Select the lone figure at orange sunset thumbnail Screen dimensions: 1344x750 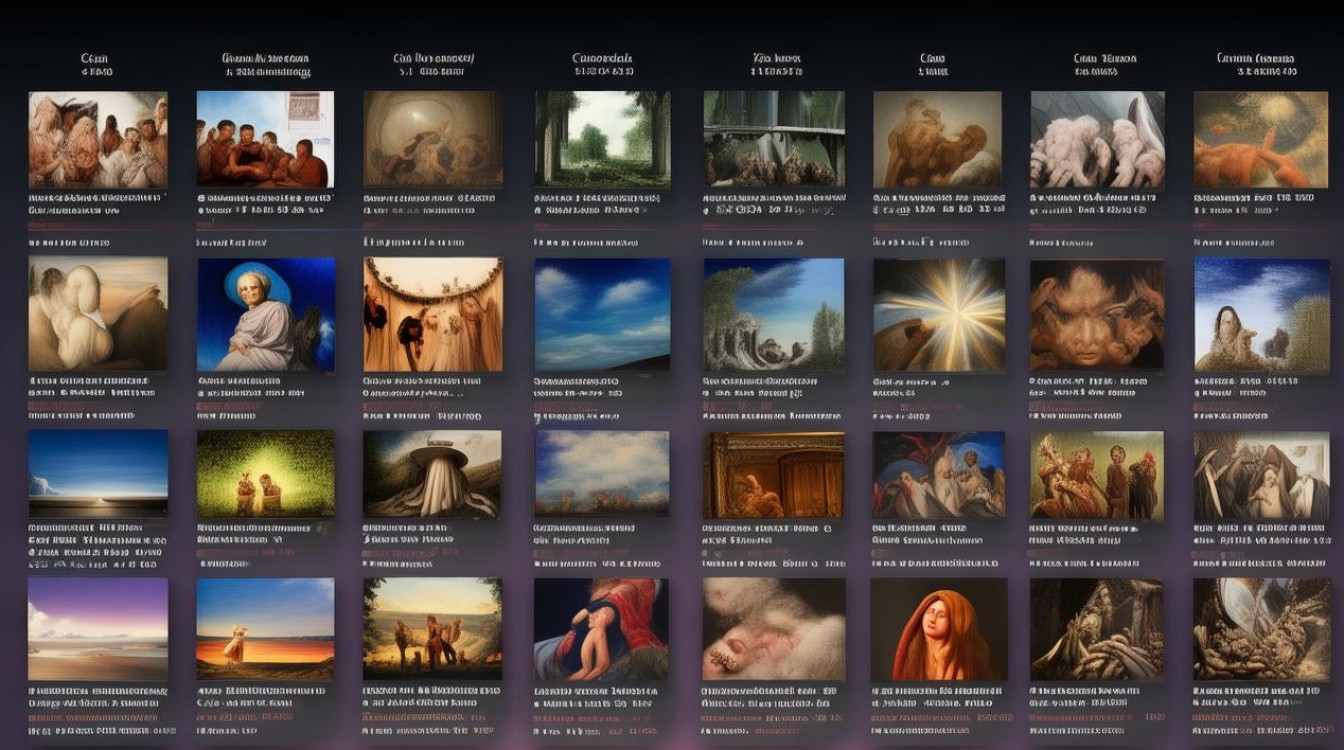[x=265, y=629]
